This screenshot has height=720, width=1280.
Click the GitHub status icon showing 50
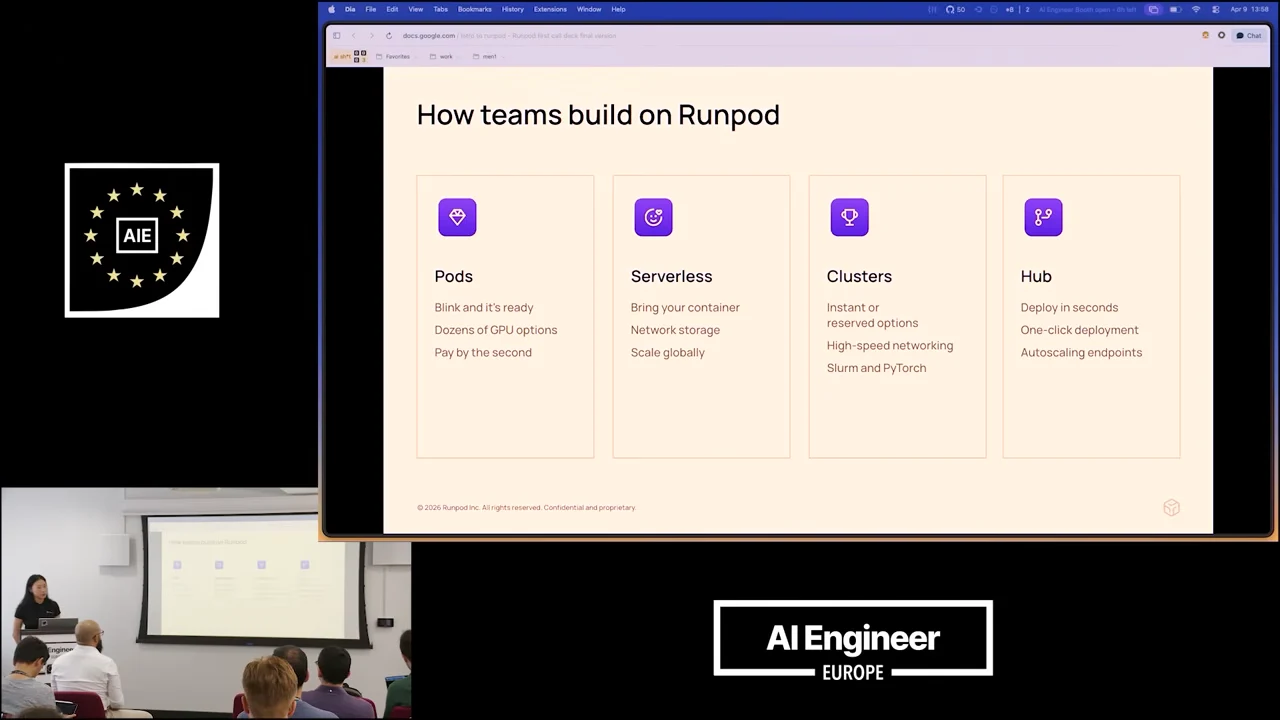955,9
